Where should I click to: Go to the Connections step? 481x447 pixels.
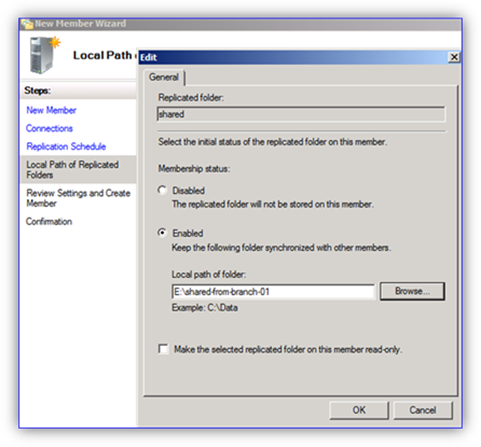click(49, 128)
